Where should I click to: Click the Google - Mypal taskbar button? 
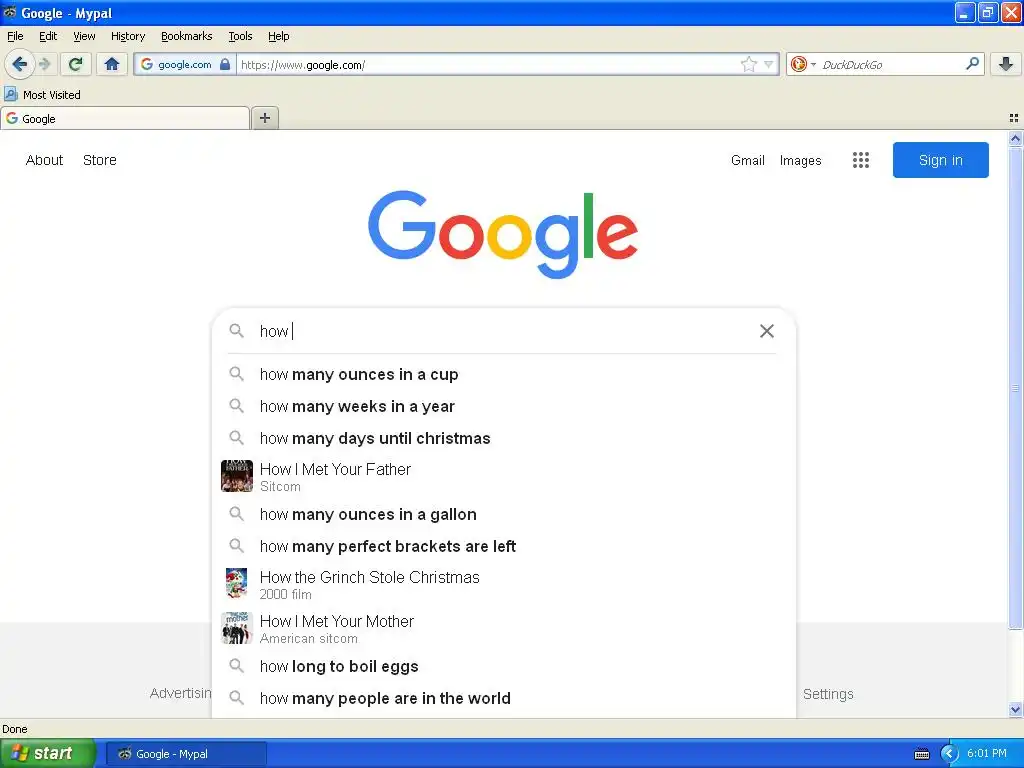tap(187, 754)
